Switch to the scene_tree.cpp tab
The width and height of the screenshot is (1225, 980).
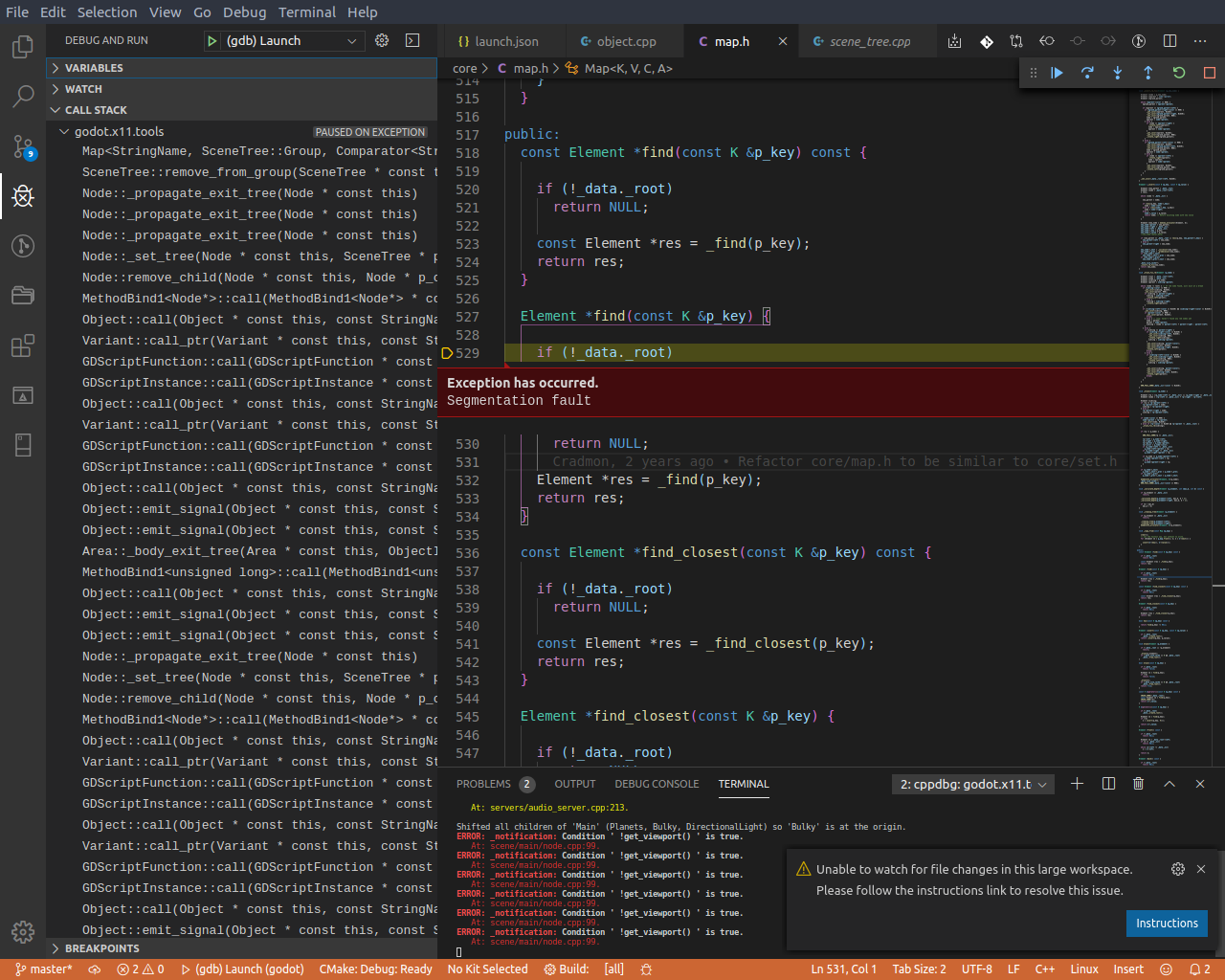tap(867, 41)
